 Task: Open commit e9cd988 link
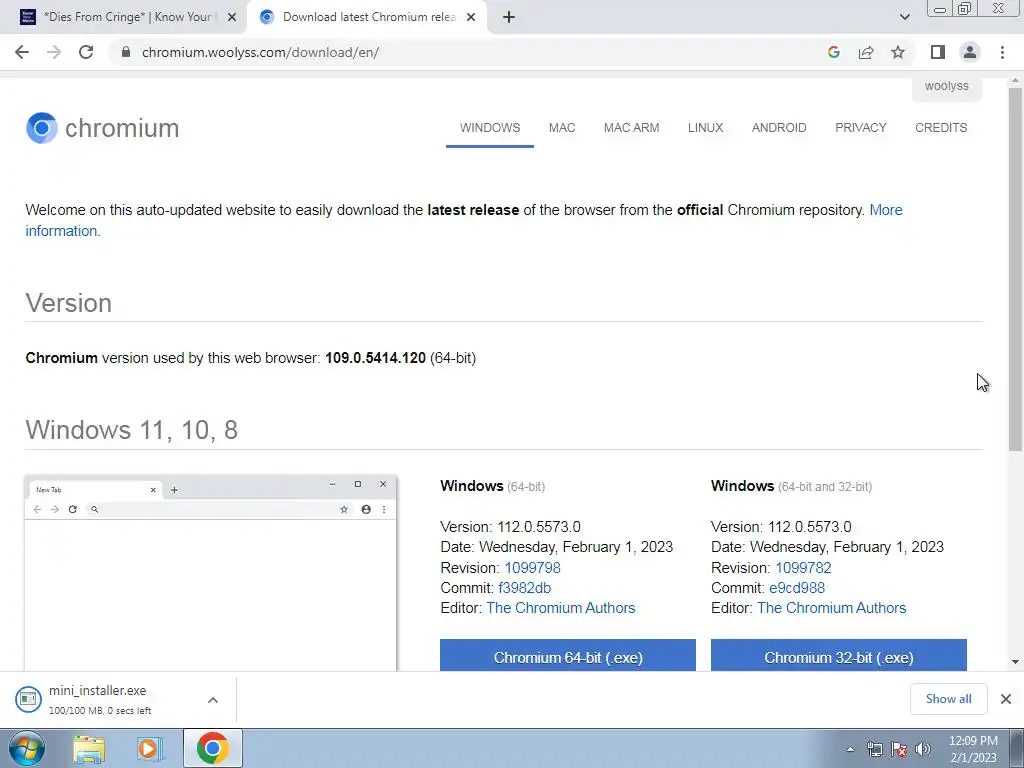[797, 588]
